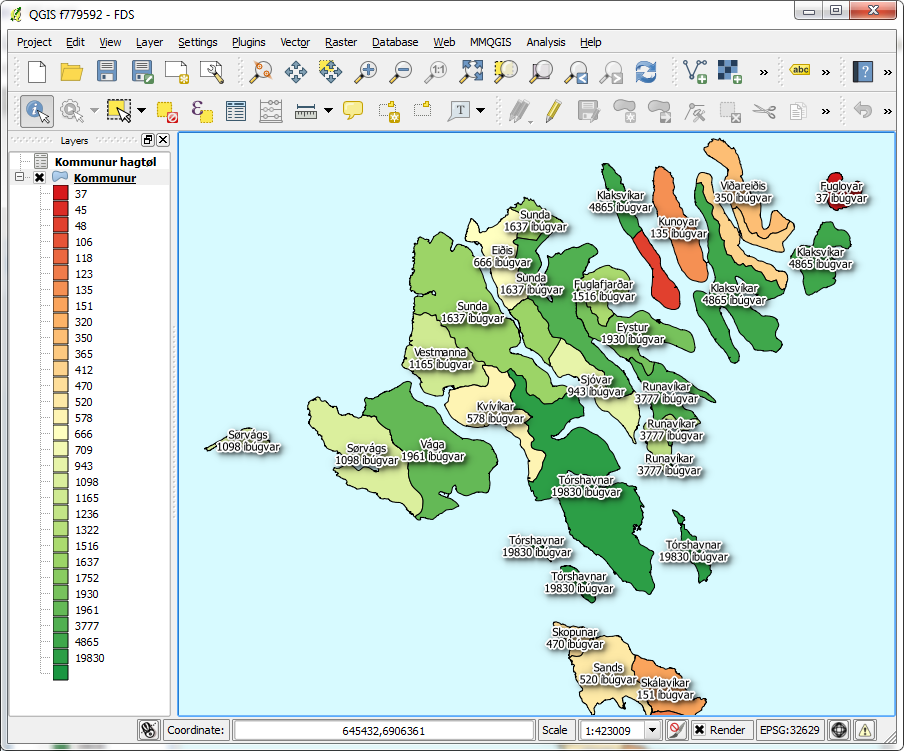The height and width of the screenshot is (751, 904).
Task: Open the Analysis menu
Action: (545, 42)
